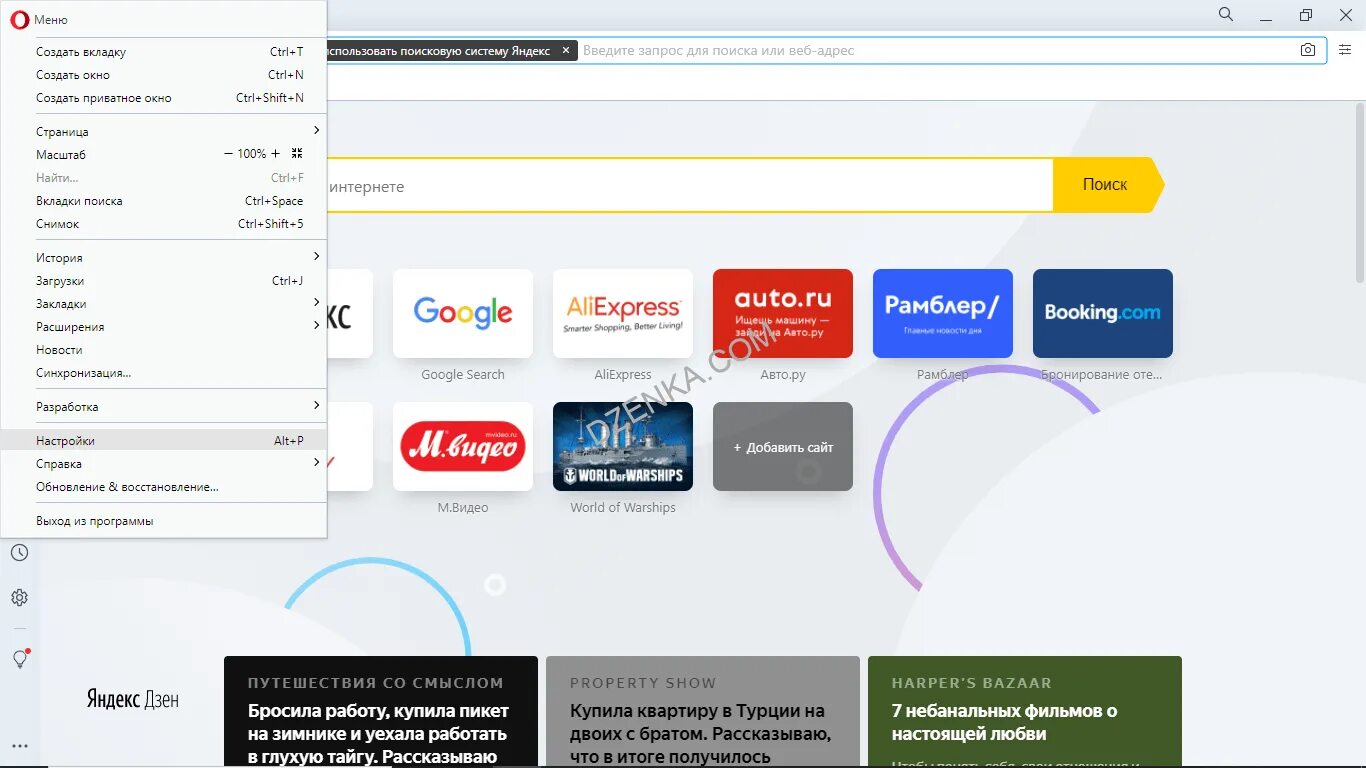Select Создать вкладку menu item

coord(164,52)
